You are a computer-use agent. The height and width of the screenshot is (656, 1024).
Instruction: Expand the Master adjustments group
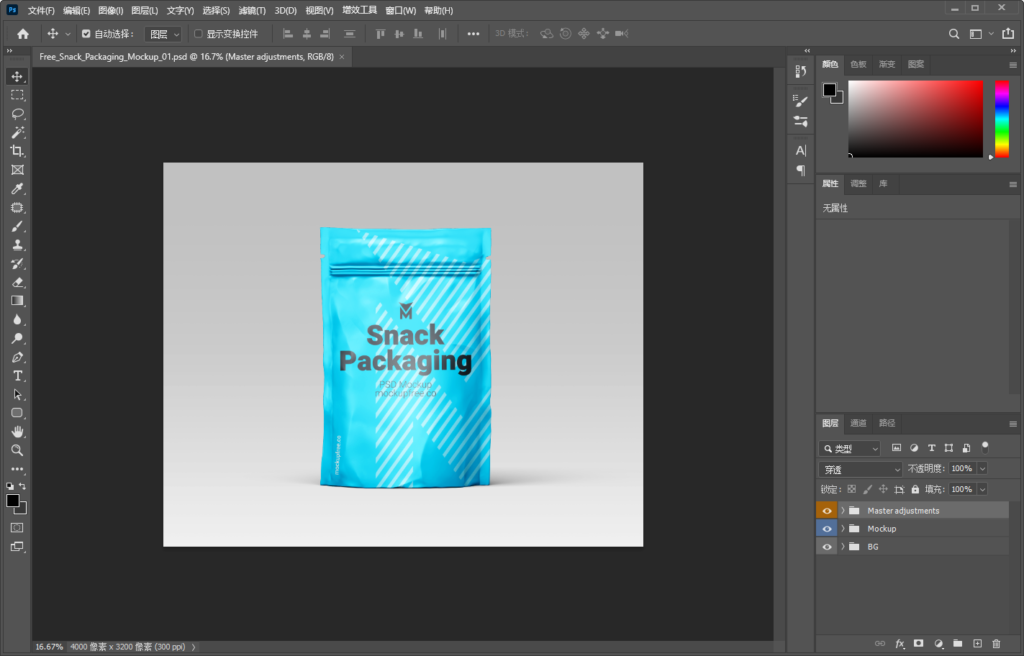(x=842, y=510)
